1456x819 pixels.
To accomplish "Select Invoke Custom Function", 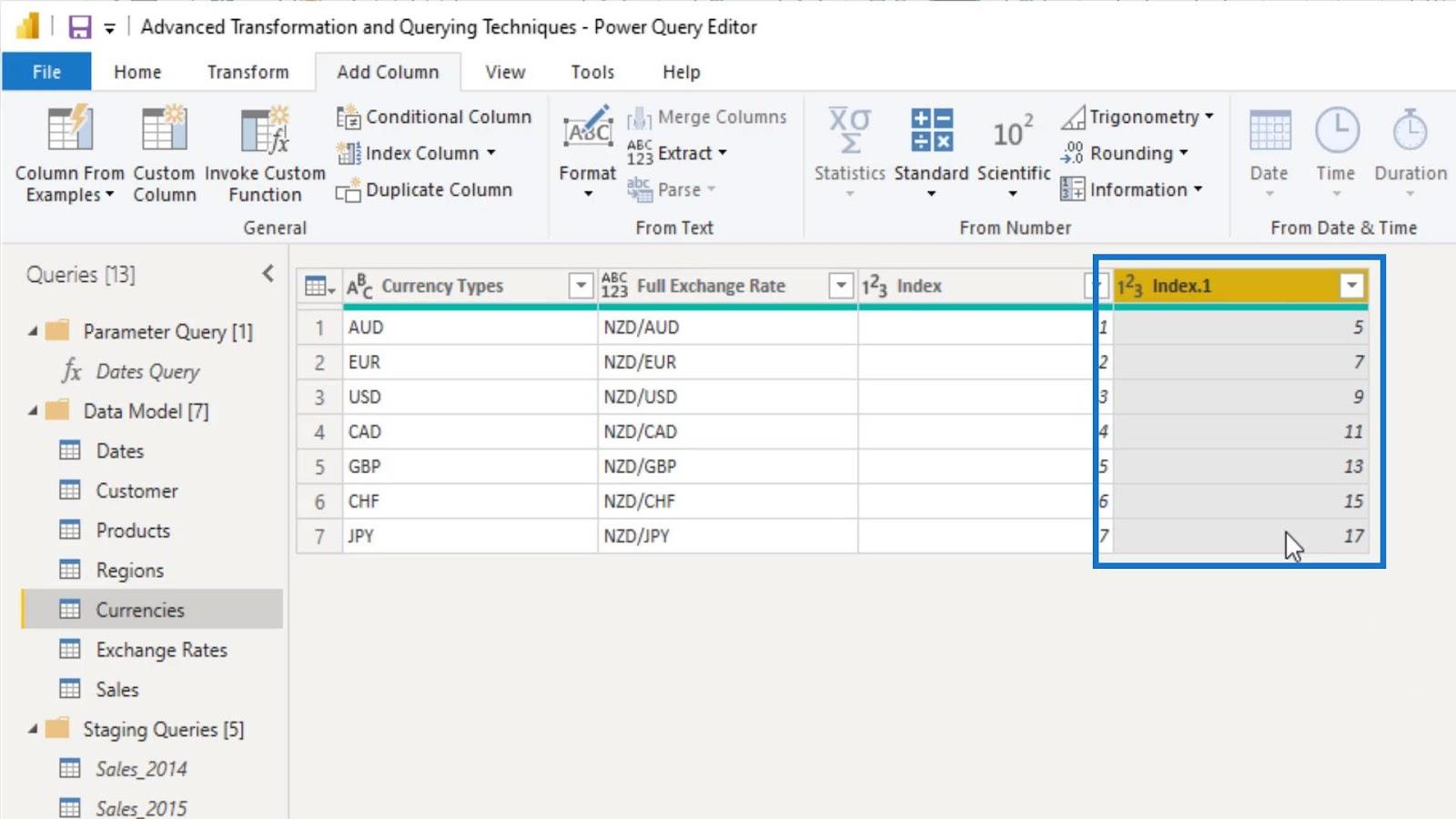I will (265, 155).
